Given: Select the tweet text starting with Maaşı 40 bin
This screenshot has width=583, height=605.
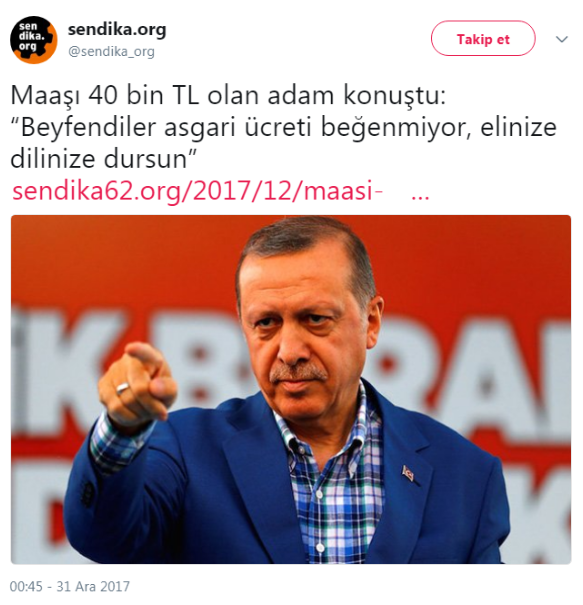Looking at the screenshot, I should (x=284, y=127).
